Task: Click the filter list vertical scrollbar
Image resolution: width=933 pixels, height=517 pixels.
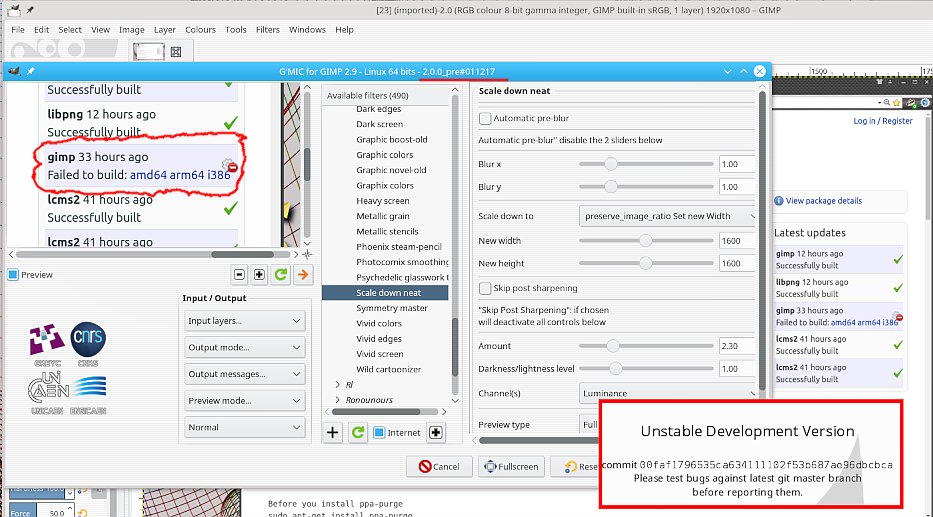Action: point(455,346)
